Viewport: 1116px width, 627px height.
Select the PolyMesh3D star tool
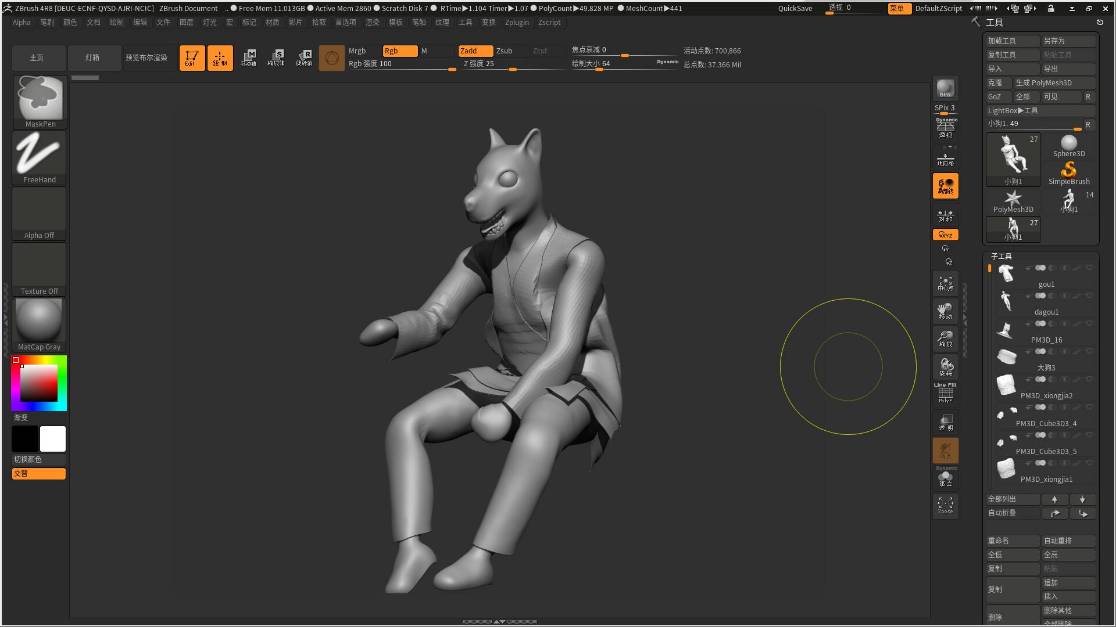tap(1013, 201)
